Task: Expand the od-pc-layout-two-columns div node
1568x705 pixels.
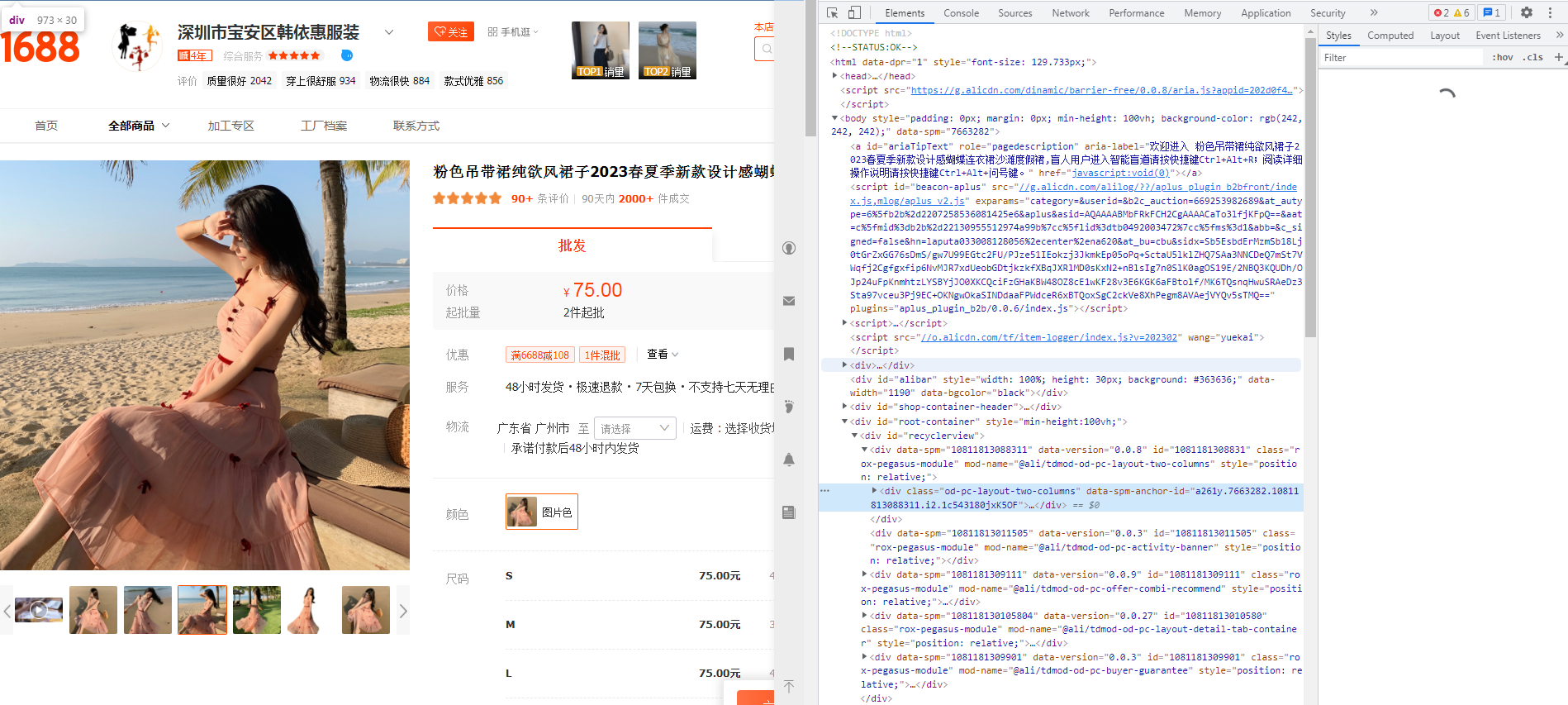Action: coord(874,491)
